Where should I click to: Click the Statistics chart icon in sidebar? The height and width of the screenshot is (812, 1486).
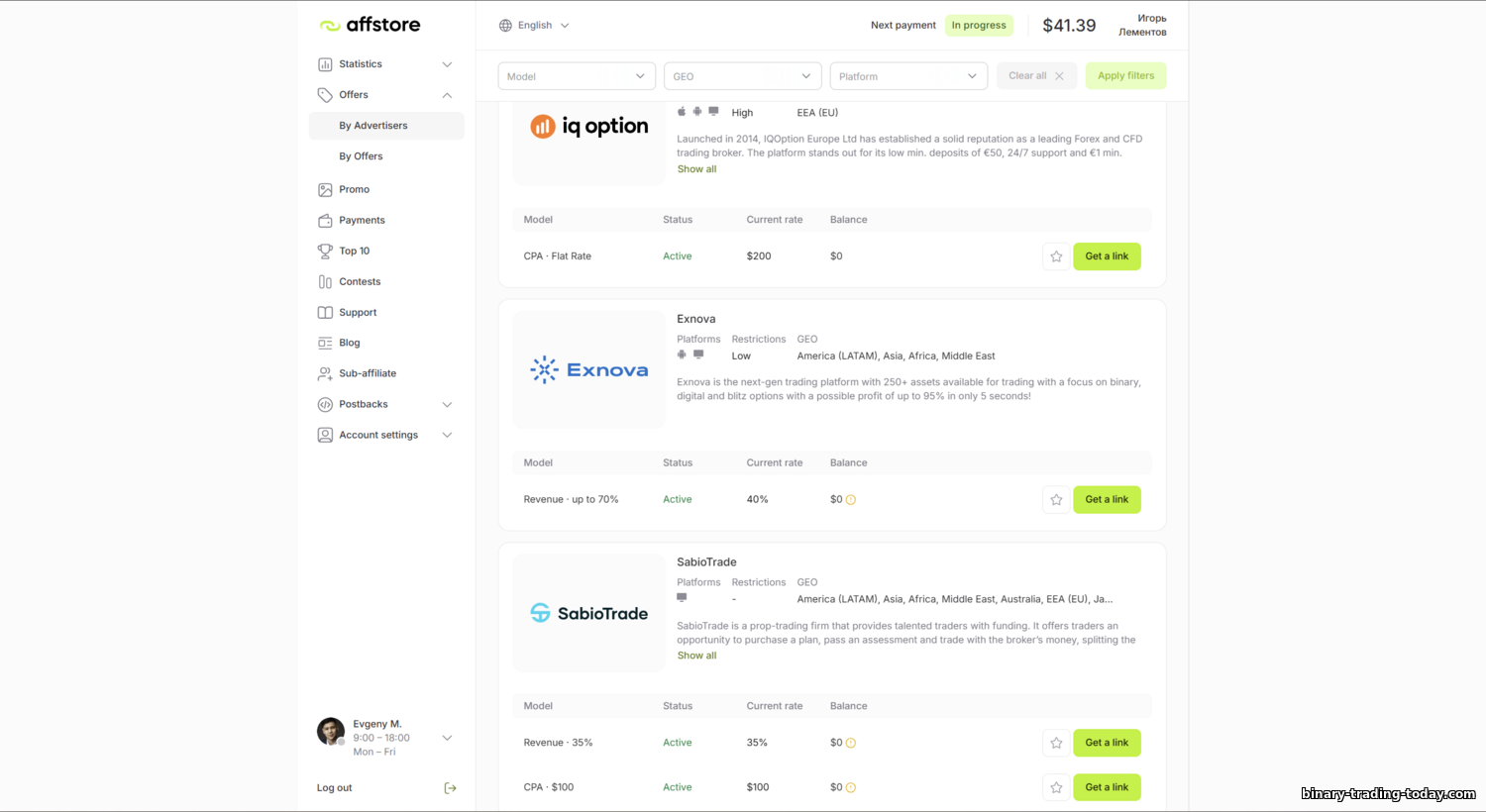click(325, 64)
